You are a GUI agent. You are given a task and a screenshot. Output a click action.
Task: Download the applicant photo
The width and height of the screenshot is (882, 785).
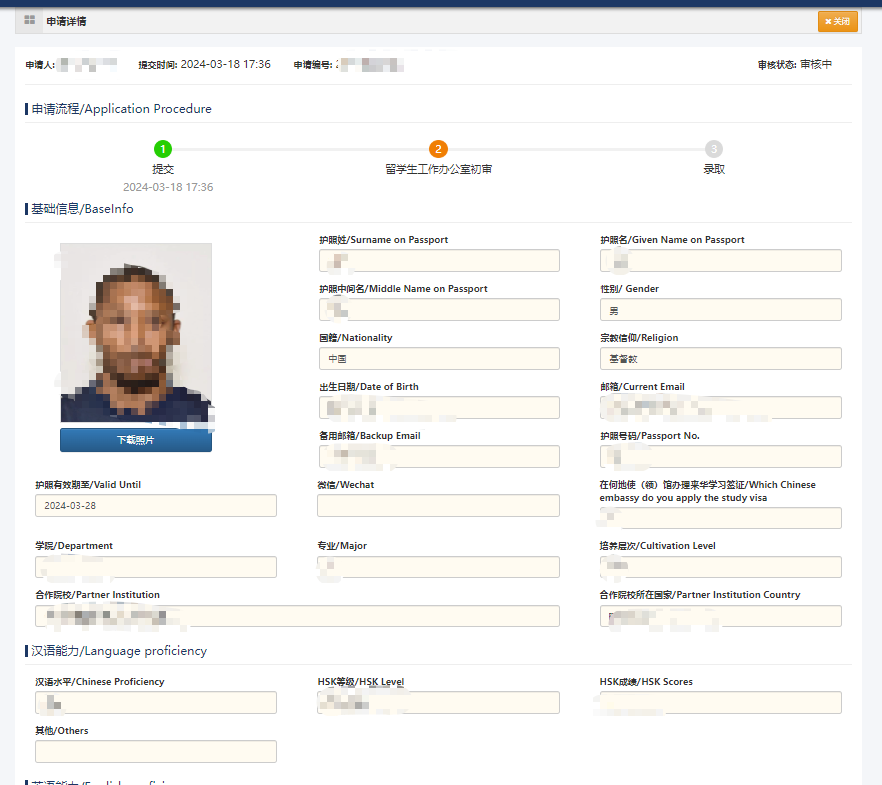point(136,440)
